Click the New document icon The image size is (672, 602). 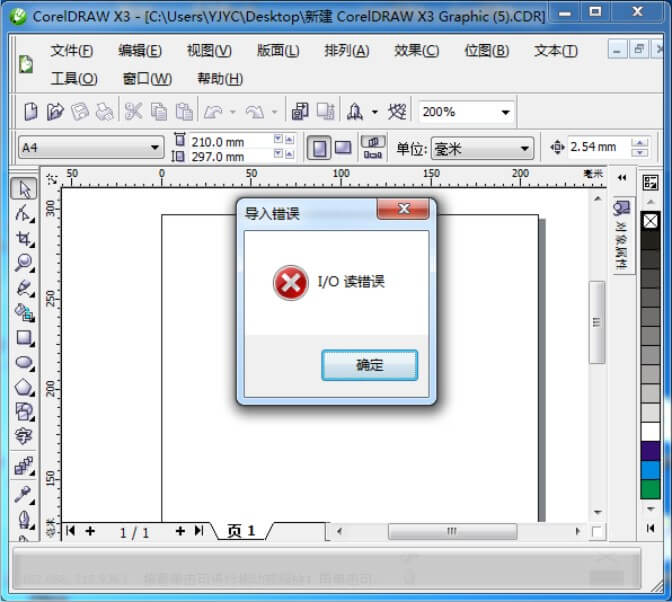(x=30, y=112)
